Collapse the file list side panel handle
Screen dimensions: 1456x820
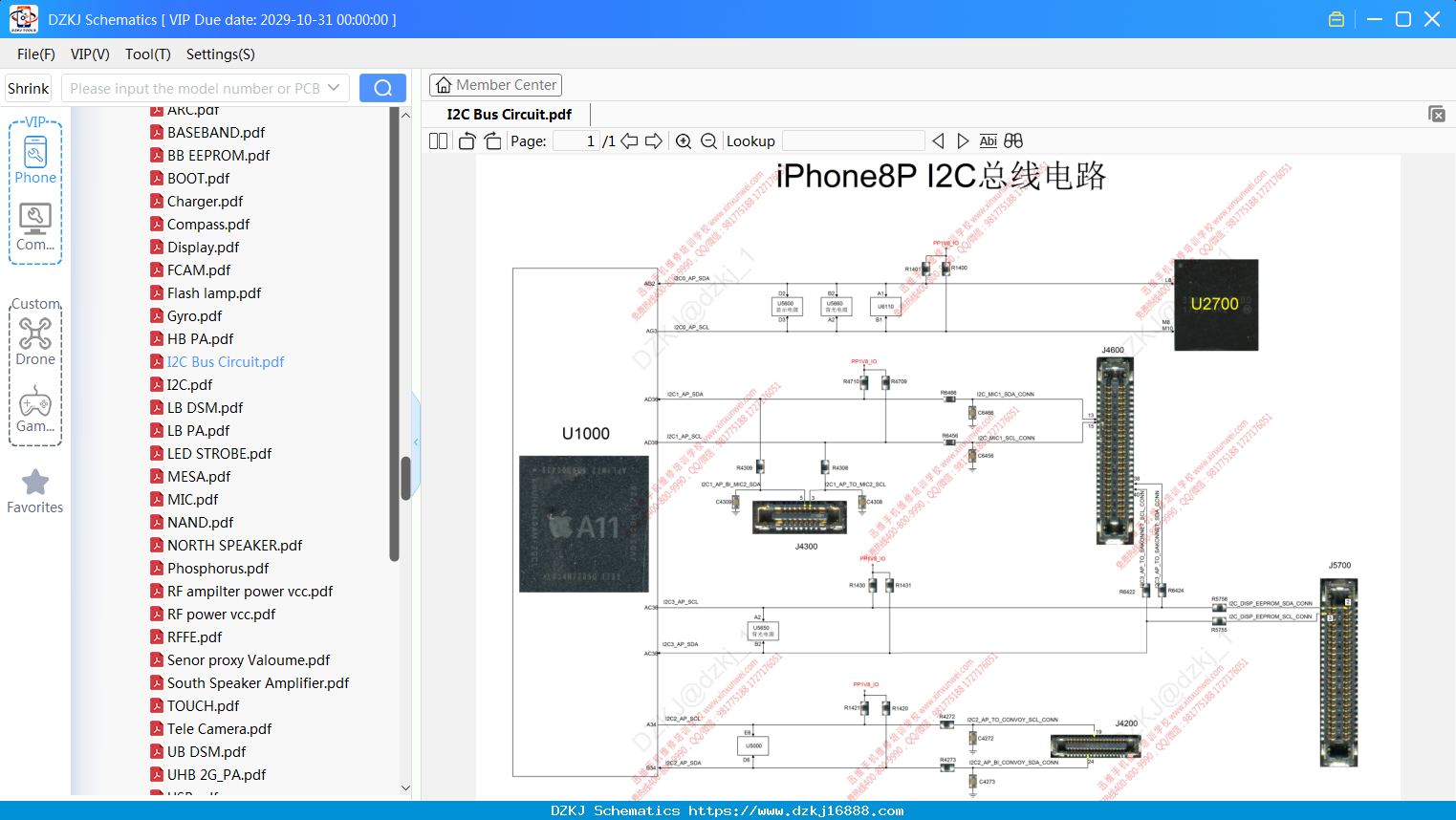tap(416, 442)
